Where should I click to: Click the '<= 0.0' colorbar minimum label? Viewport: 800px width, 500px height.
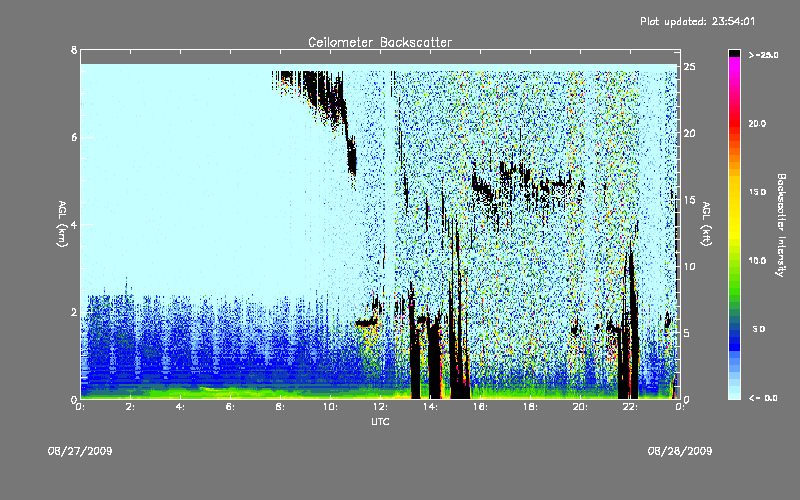tap(763, 397)
